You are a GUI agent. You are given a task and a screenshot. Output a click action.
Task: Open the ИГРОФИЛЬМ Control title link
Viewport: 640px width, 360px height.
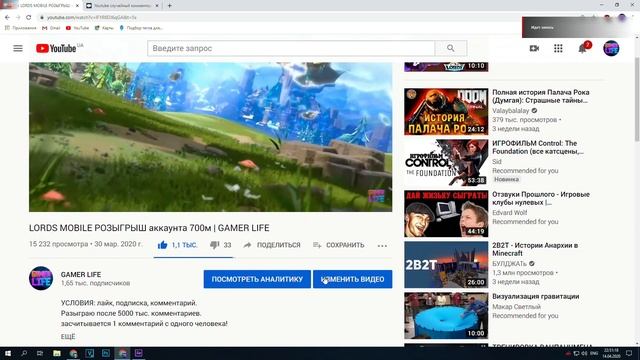[x=538, y=147]
